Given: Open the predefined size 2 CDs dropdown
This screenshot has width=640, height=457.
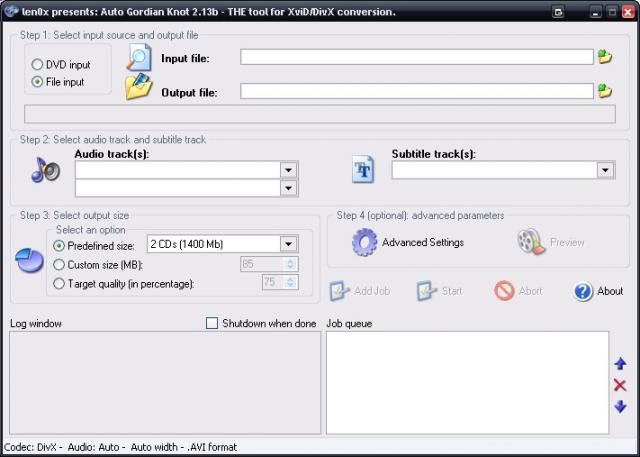Looking at the screenshot, I should pos(289,244).
